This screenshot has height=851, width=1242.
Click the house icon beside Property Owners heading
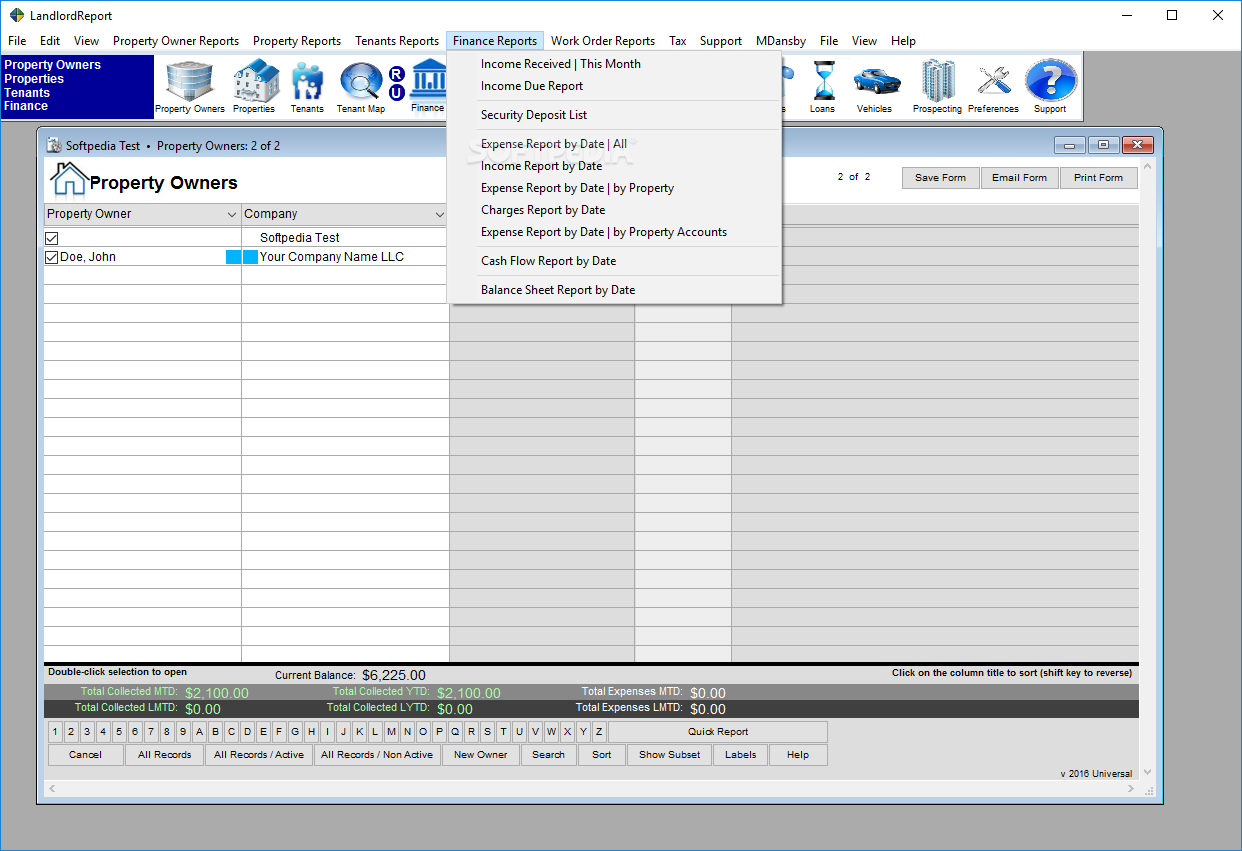[68, 179]
